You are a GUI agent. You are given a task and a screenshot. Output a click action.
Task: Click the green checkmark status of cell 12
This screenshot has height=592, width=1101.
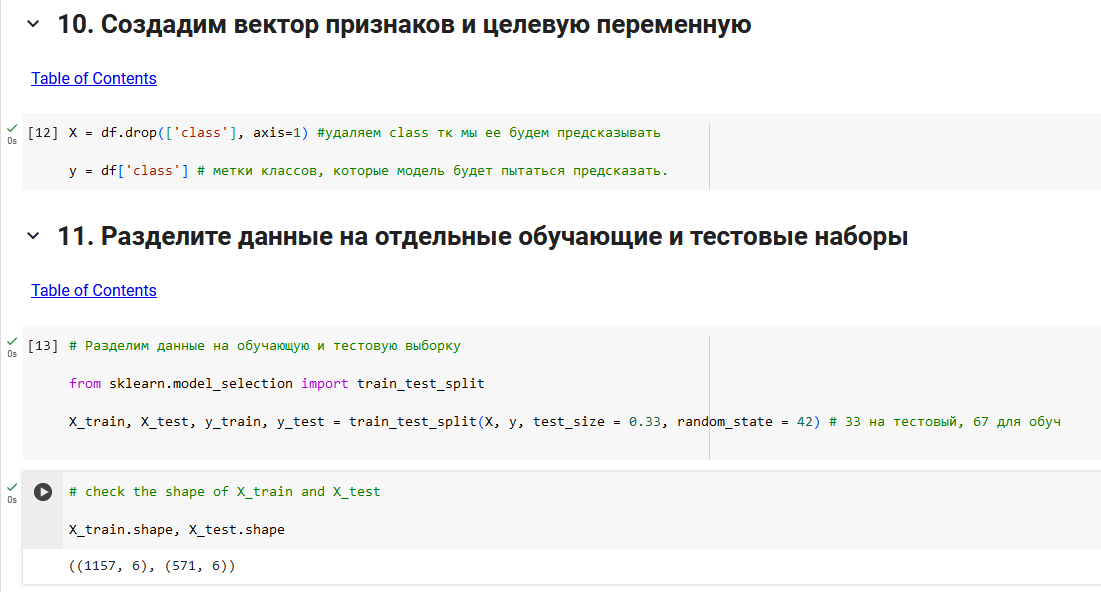[12, 129]
